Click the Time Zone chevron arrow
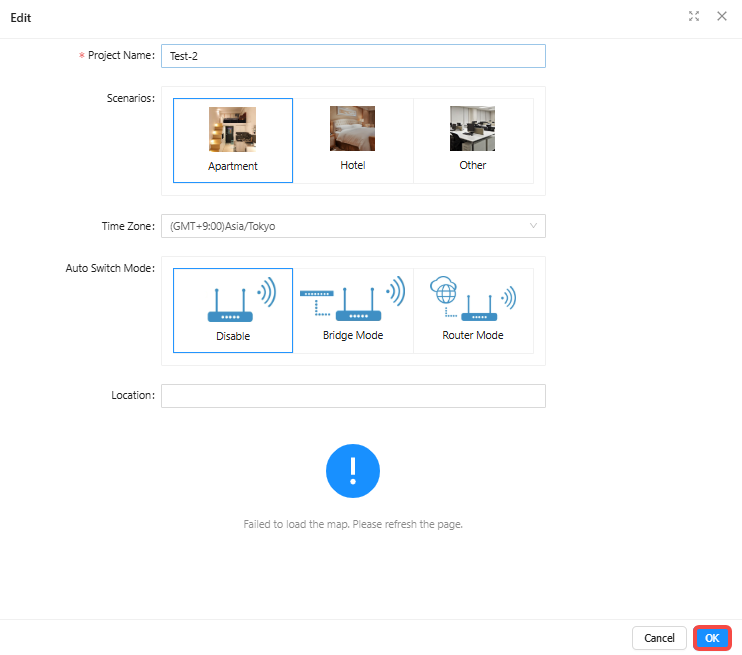The height and width of the screenshot is (655, 742). [x=533, y=226]
